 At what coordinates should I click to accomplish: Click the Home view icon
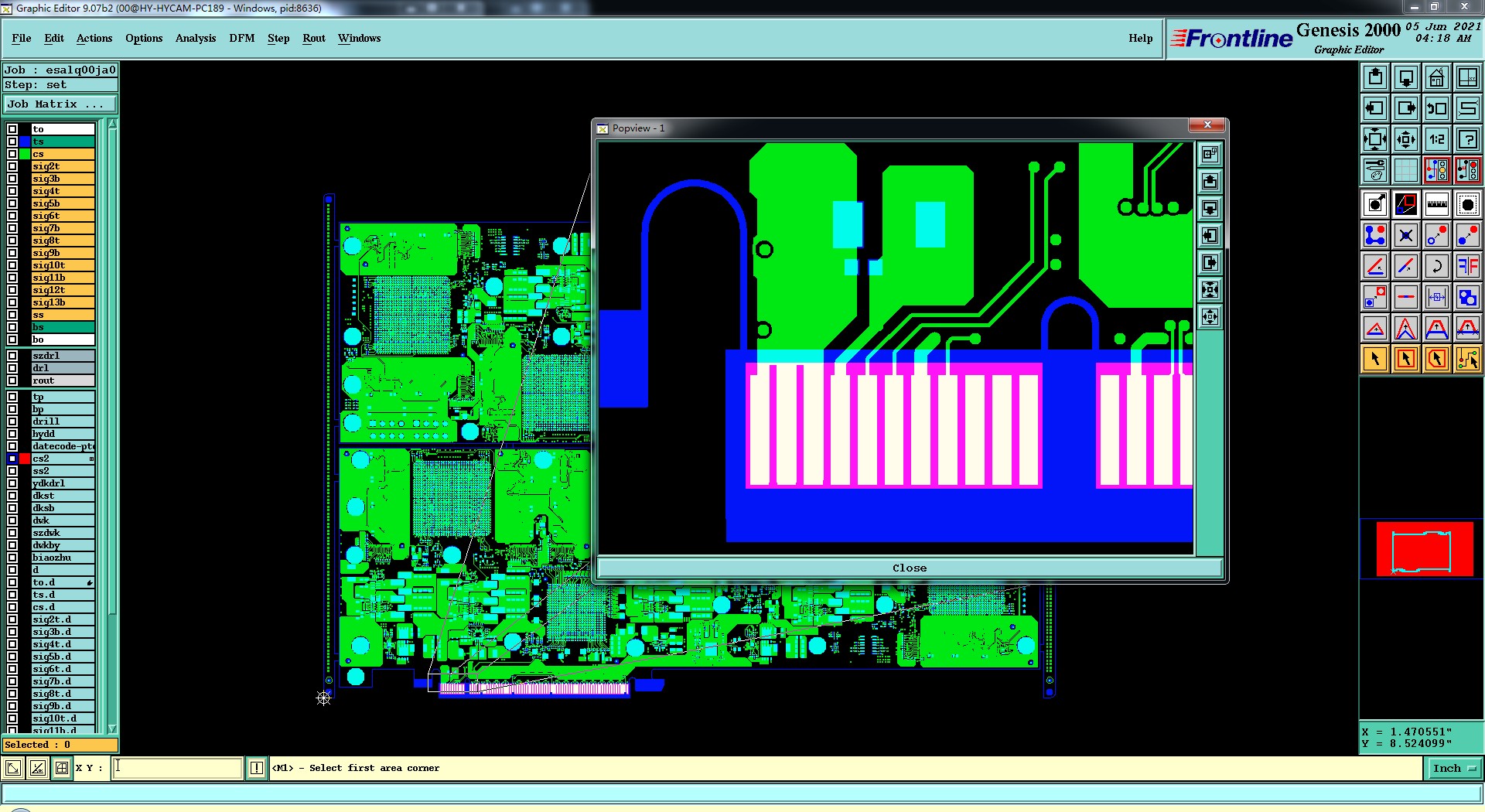(1436, 77)
